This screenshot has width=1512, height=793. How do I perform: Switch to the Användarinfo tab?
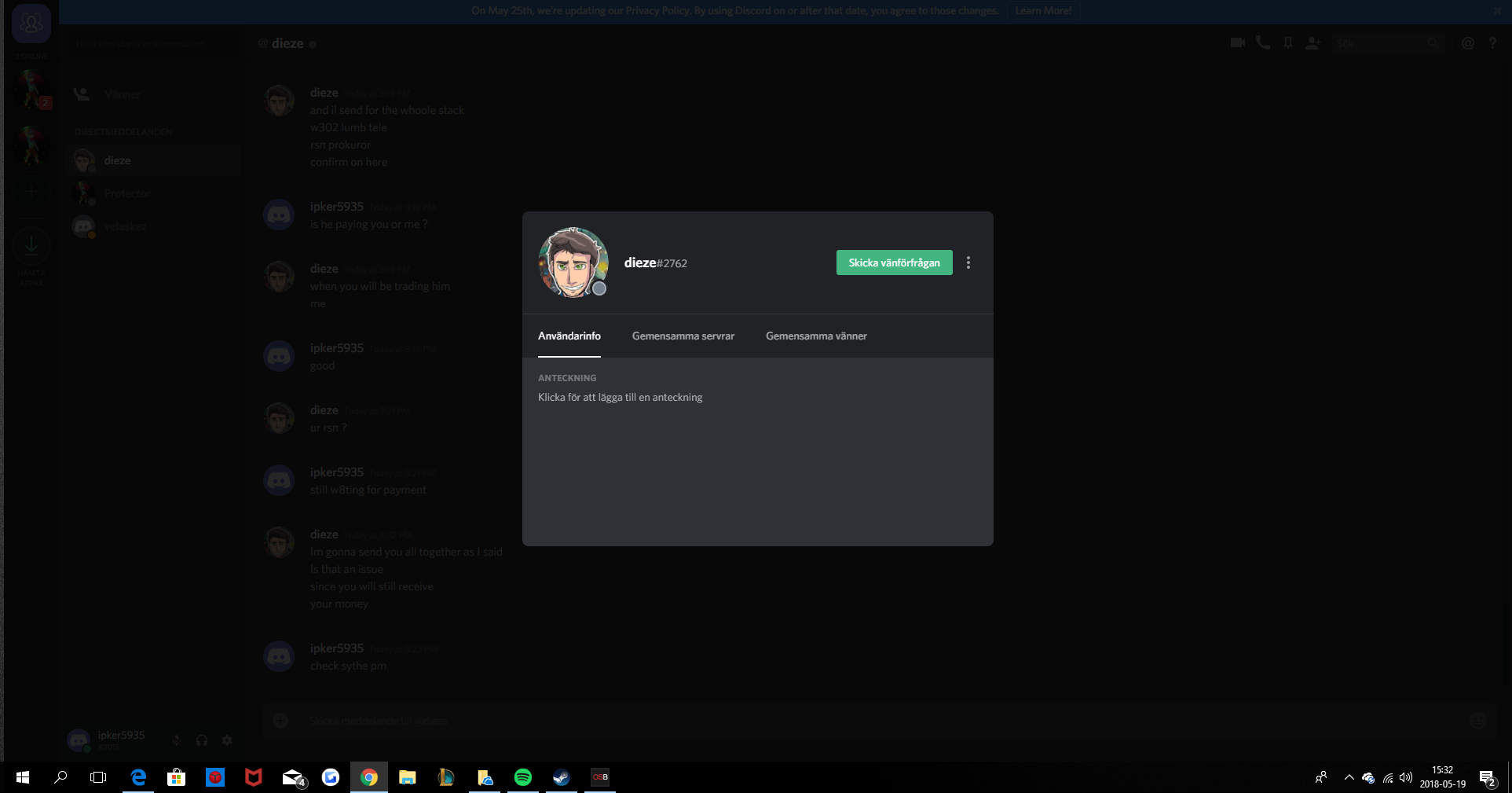coord(569,336)
